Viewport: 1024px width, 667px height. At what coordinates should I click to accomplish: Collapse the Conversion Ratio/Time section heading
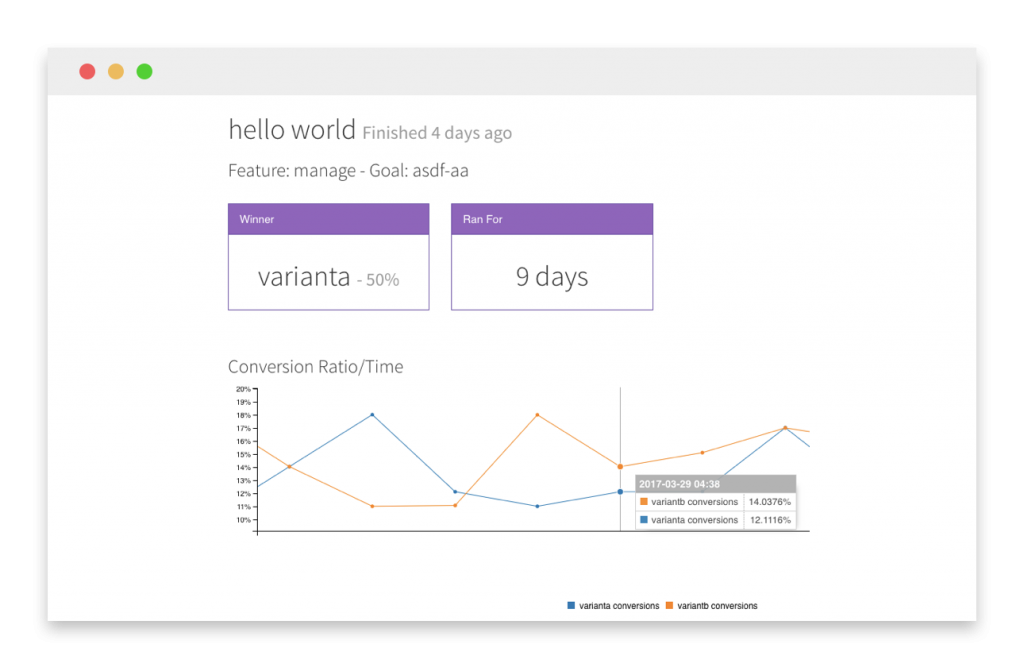tap(316, 366)
